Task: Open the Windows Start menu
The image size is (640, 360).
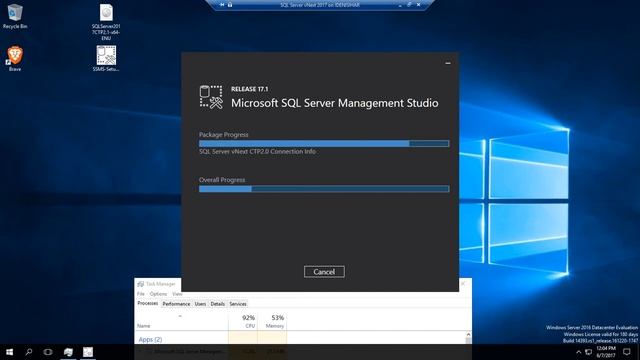Action: pyautogui.click(x=9, y=352)
